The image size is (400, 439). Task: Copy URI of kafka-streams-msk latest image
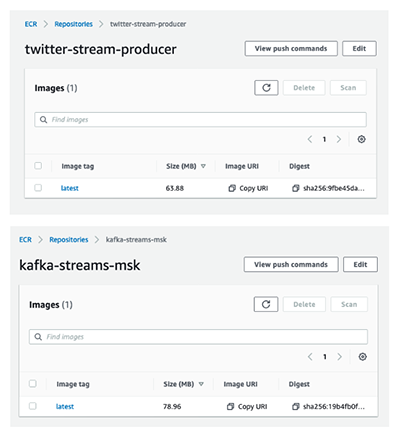tap(247, 407)
